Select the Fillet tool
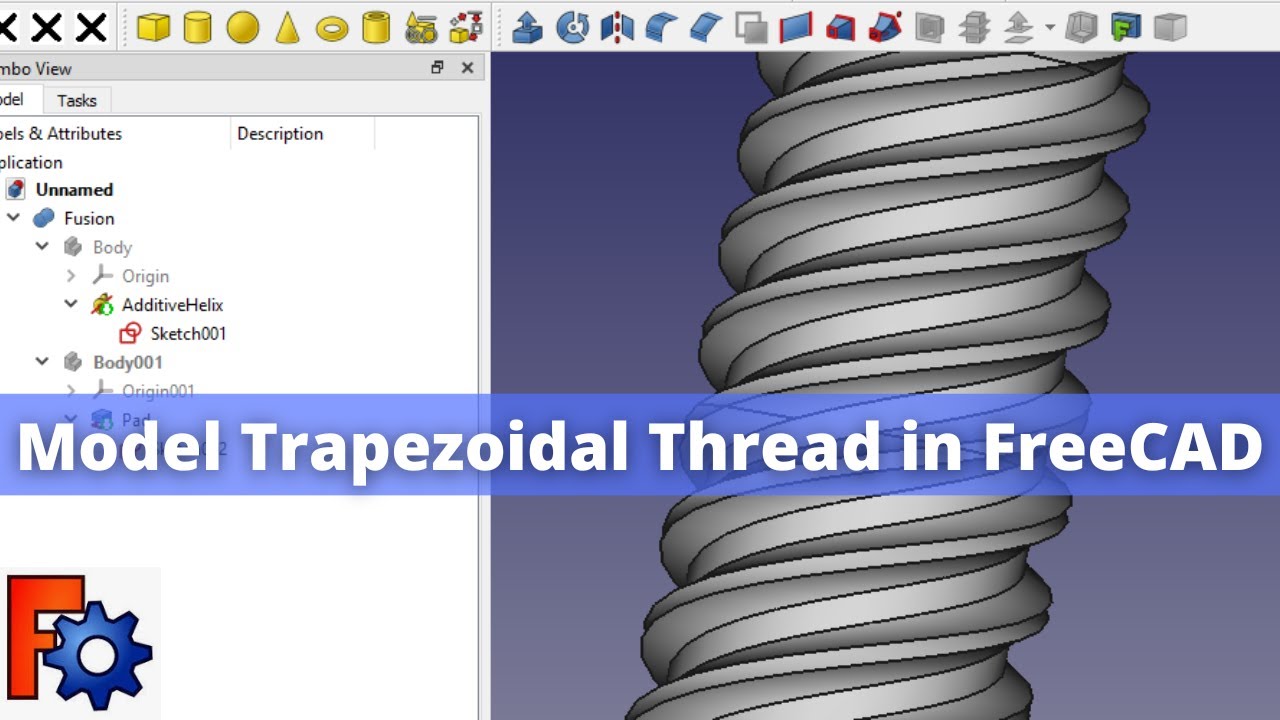 pyautogui.click(x=661, y=27)
